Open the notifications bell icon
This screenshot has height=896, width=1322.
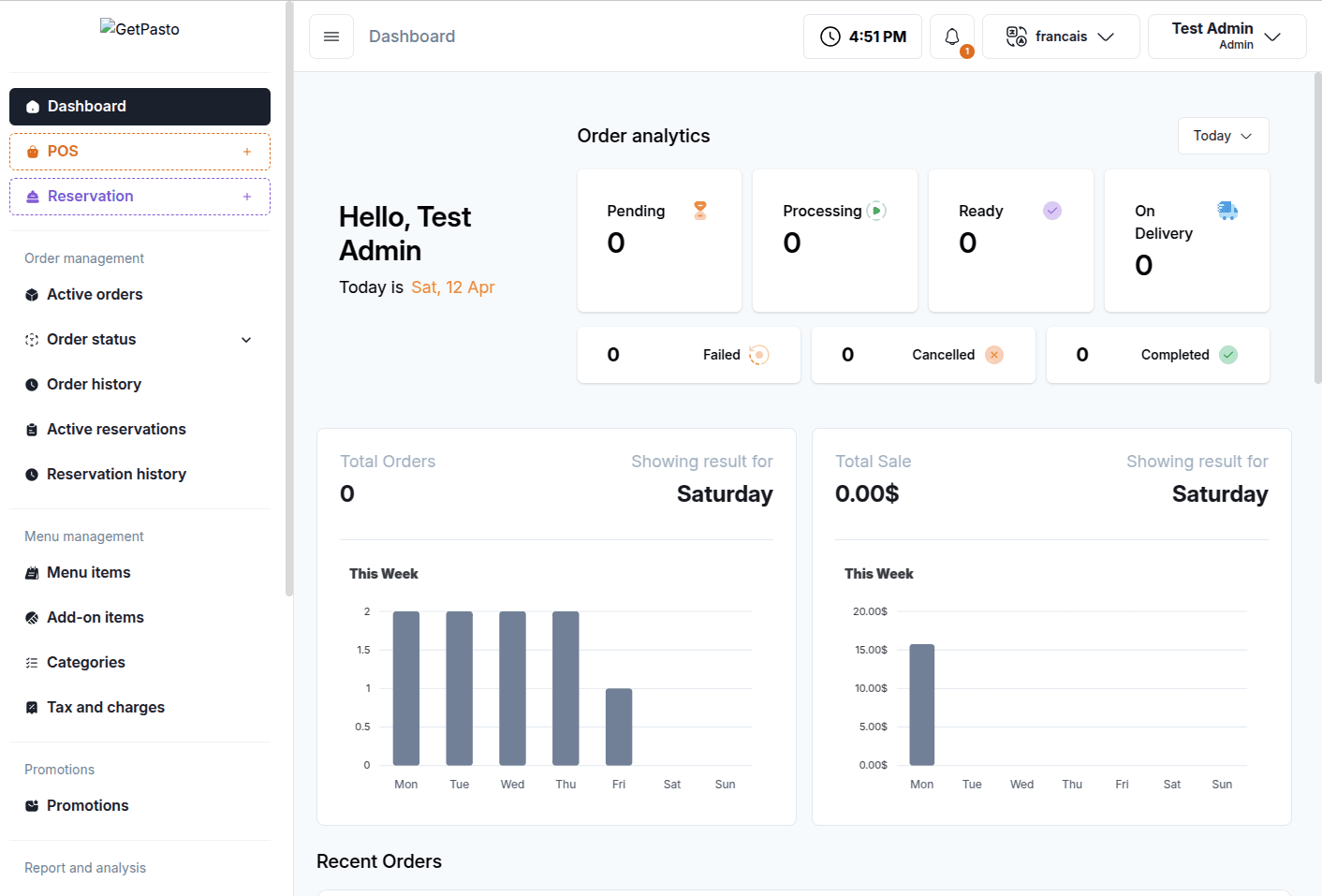coord(952,37)
